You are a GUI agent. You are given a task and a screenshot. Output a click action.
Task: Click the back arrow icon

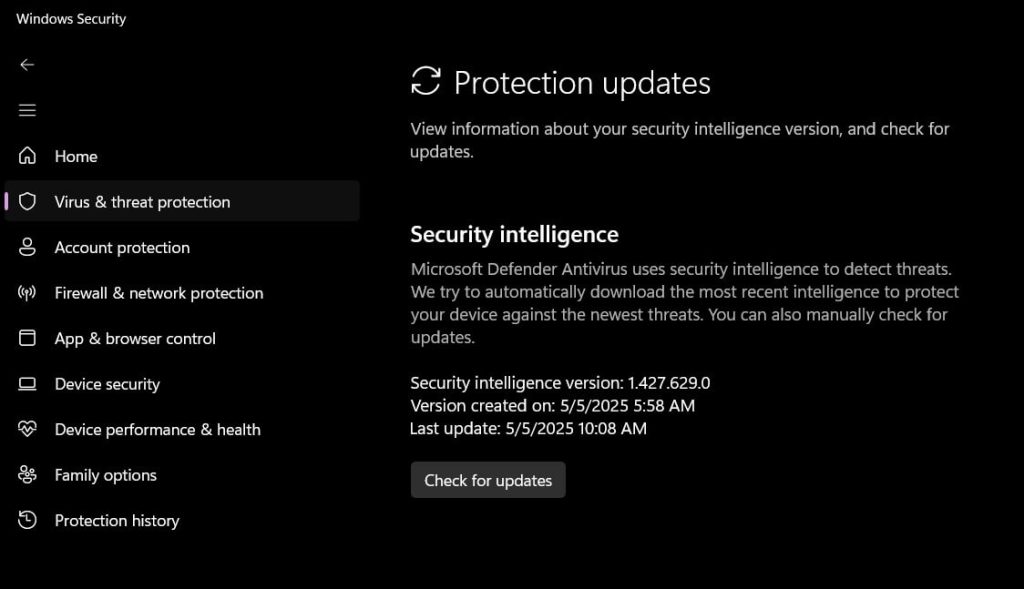click(x=27, y=65)
